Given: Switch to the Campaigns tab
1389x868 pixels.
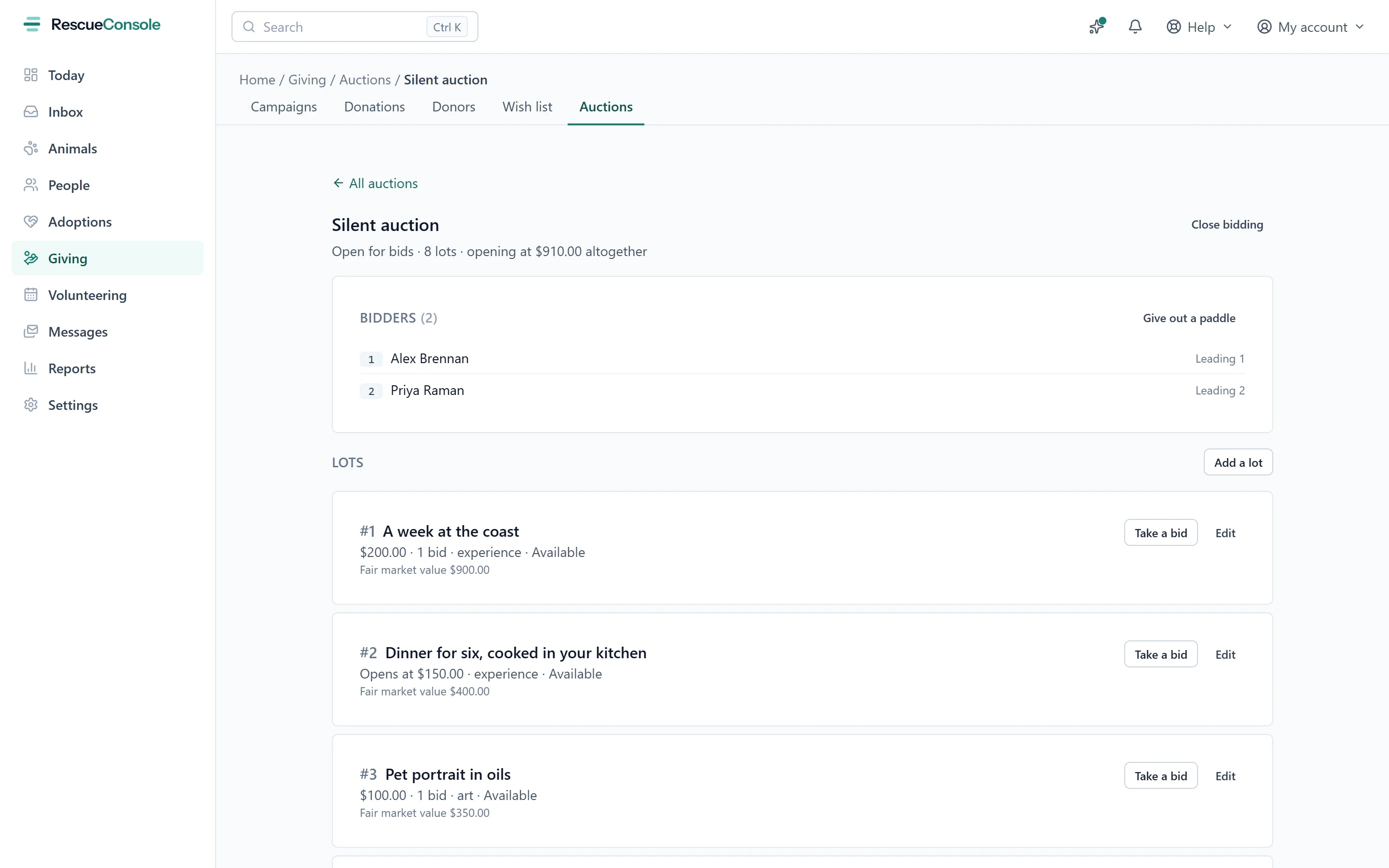Looking at the screenshot, I should (x=284, y=107).
